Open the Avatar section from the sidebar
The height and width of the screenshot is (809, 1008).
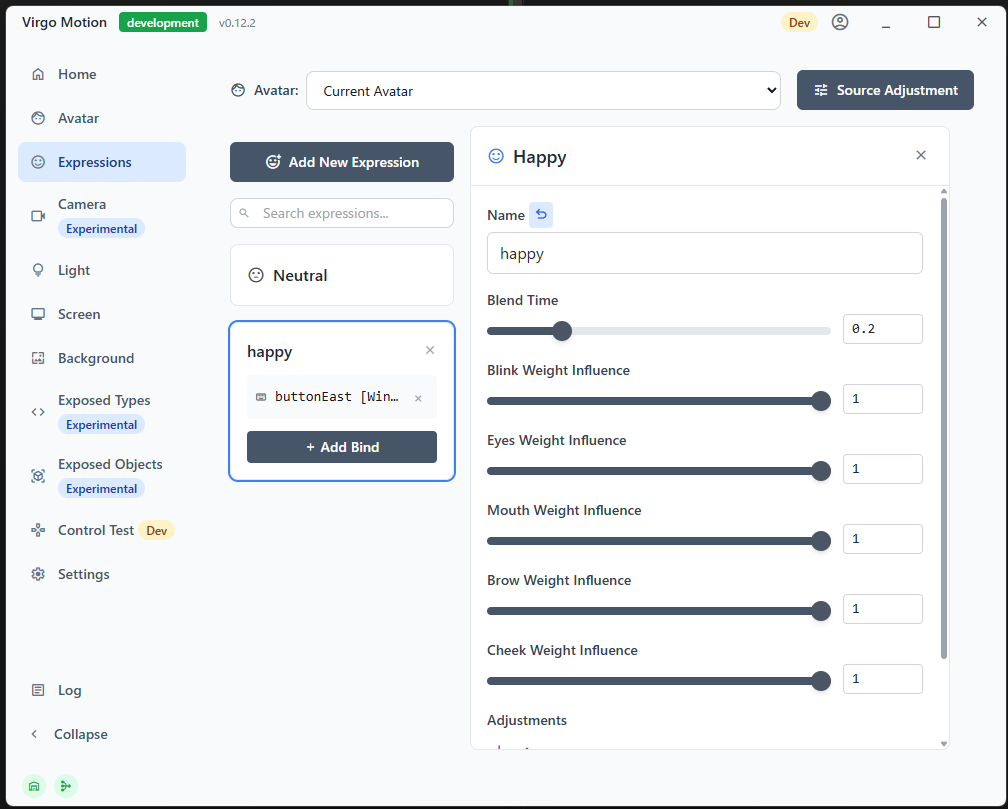[38, 118]
